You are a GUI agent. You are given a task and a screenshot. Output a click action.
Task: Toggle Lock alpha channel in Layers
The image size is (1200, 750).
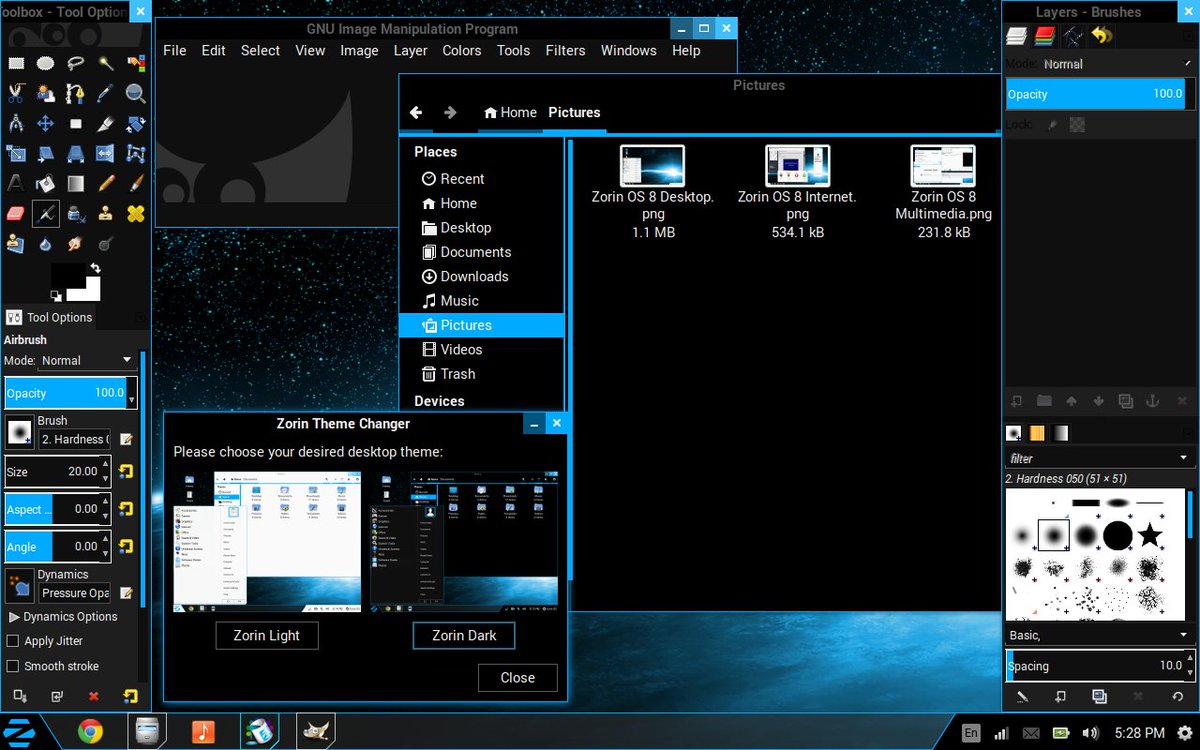click(x=1077, y=125)
